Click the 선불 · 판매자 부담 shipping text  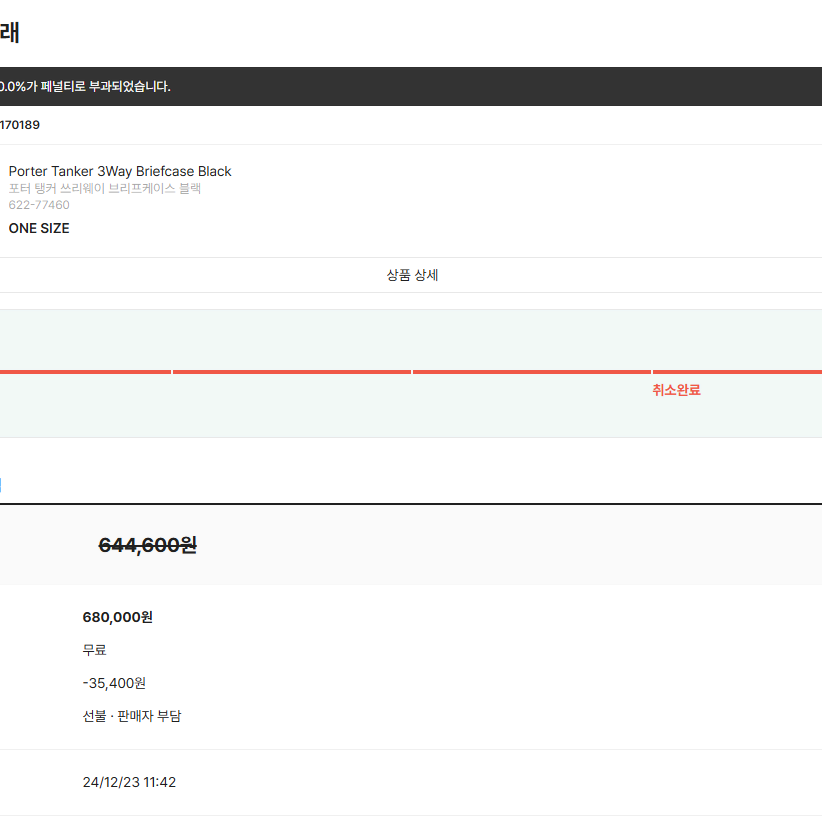tap(132, 716)
